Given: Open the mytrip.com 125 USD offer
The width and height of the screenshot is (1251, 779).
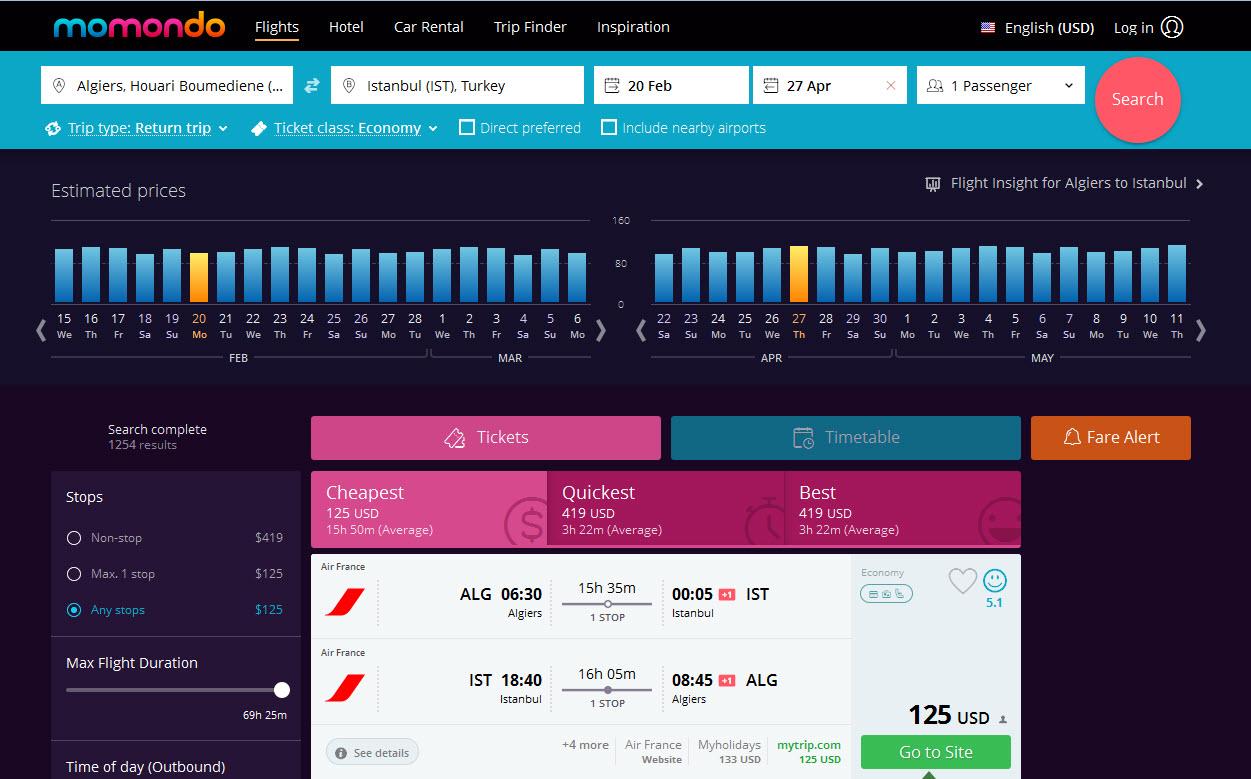Looking at the screenshot, I should 808,752.
